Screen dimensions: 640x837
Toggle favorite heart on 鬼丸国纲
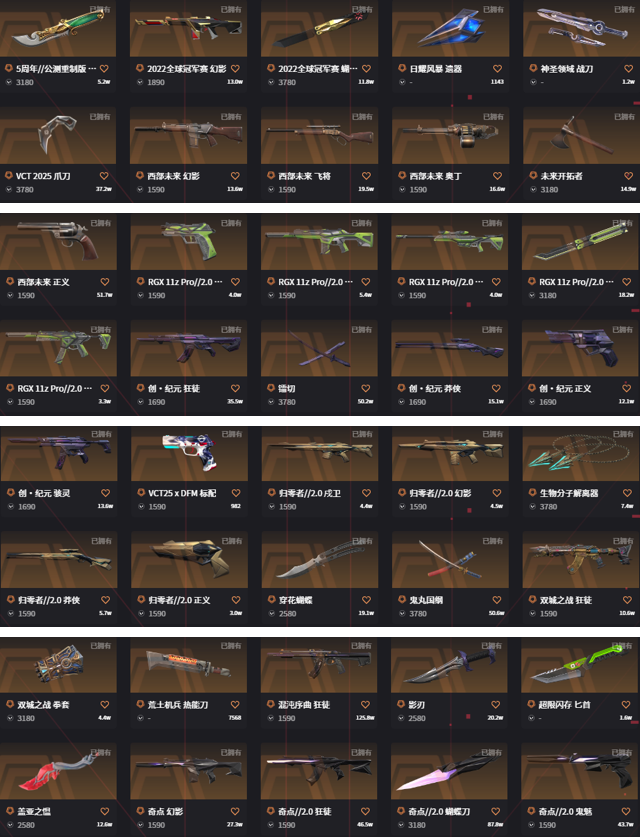496,600
